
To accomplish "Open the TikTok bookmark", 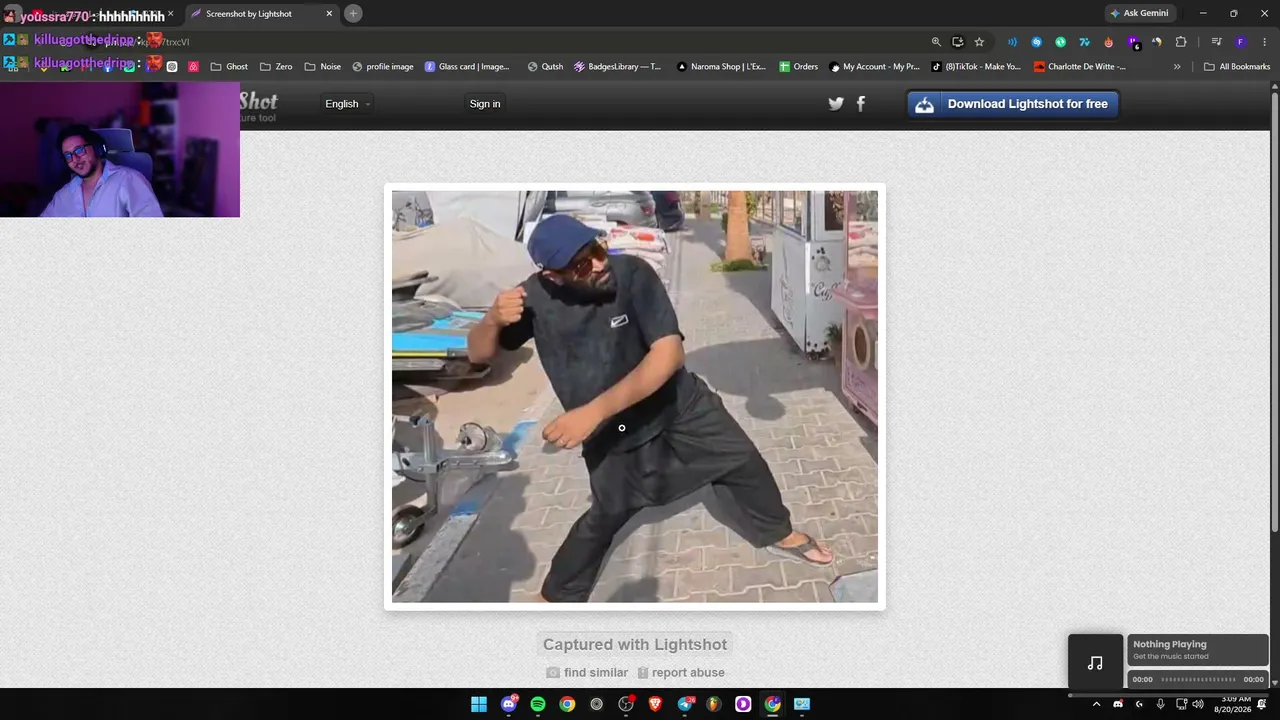I will pyautogui.click(x=976, y=67).
